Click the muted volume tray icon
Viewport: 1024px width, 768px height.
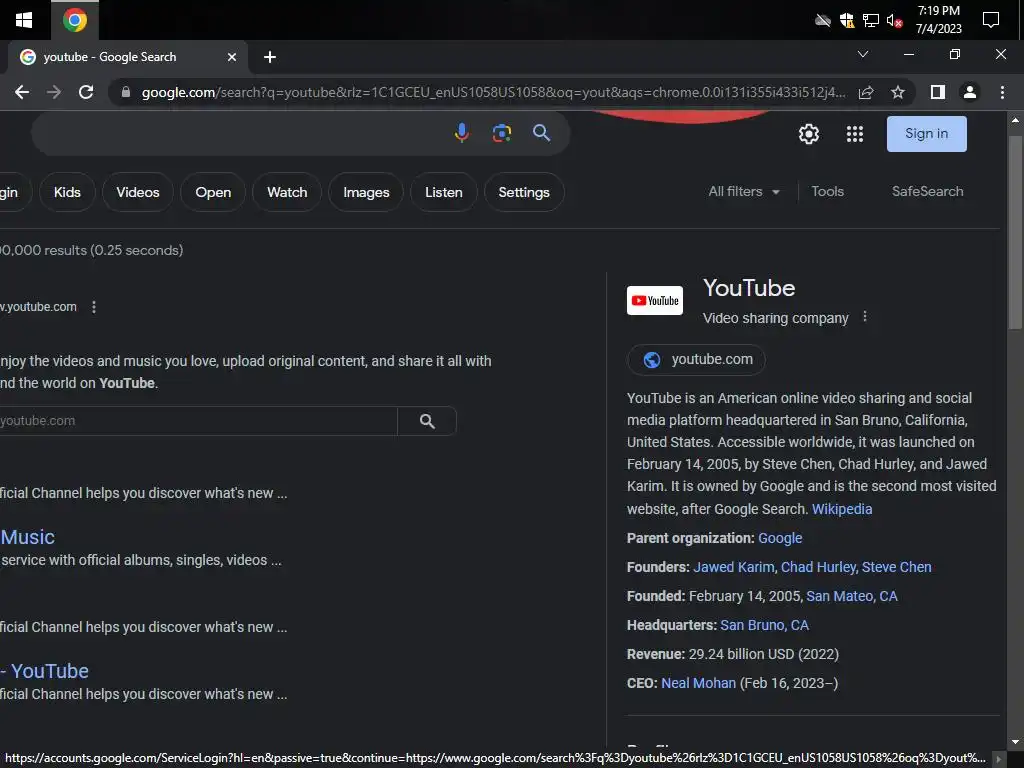click(894, 21)
